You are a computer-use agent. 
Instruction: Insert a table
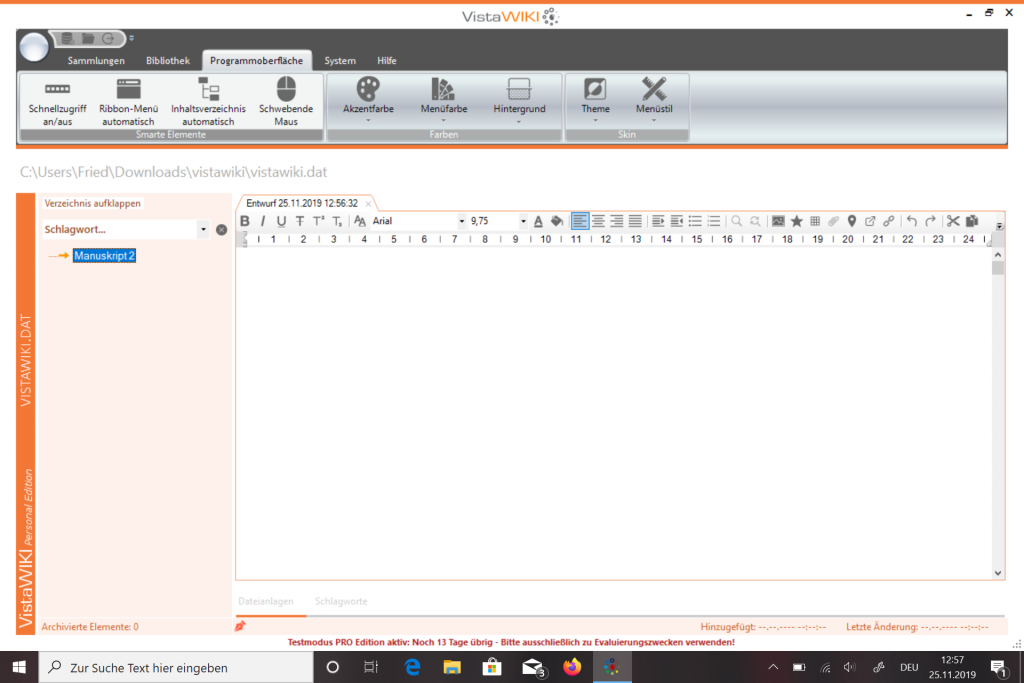[x=815, y=221]
